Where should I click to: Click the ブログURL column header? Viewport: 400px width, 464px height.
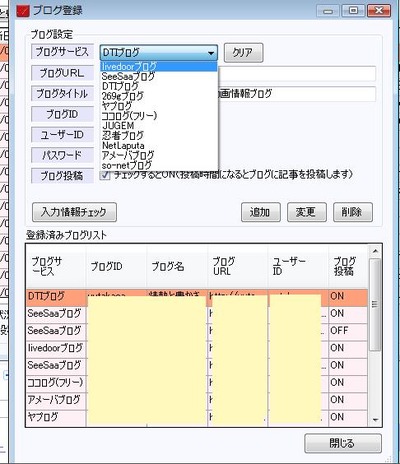pos(238,267)
